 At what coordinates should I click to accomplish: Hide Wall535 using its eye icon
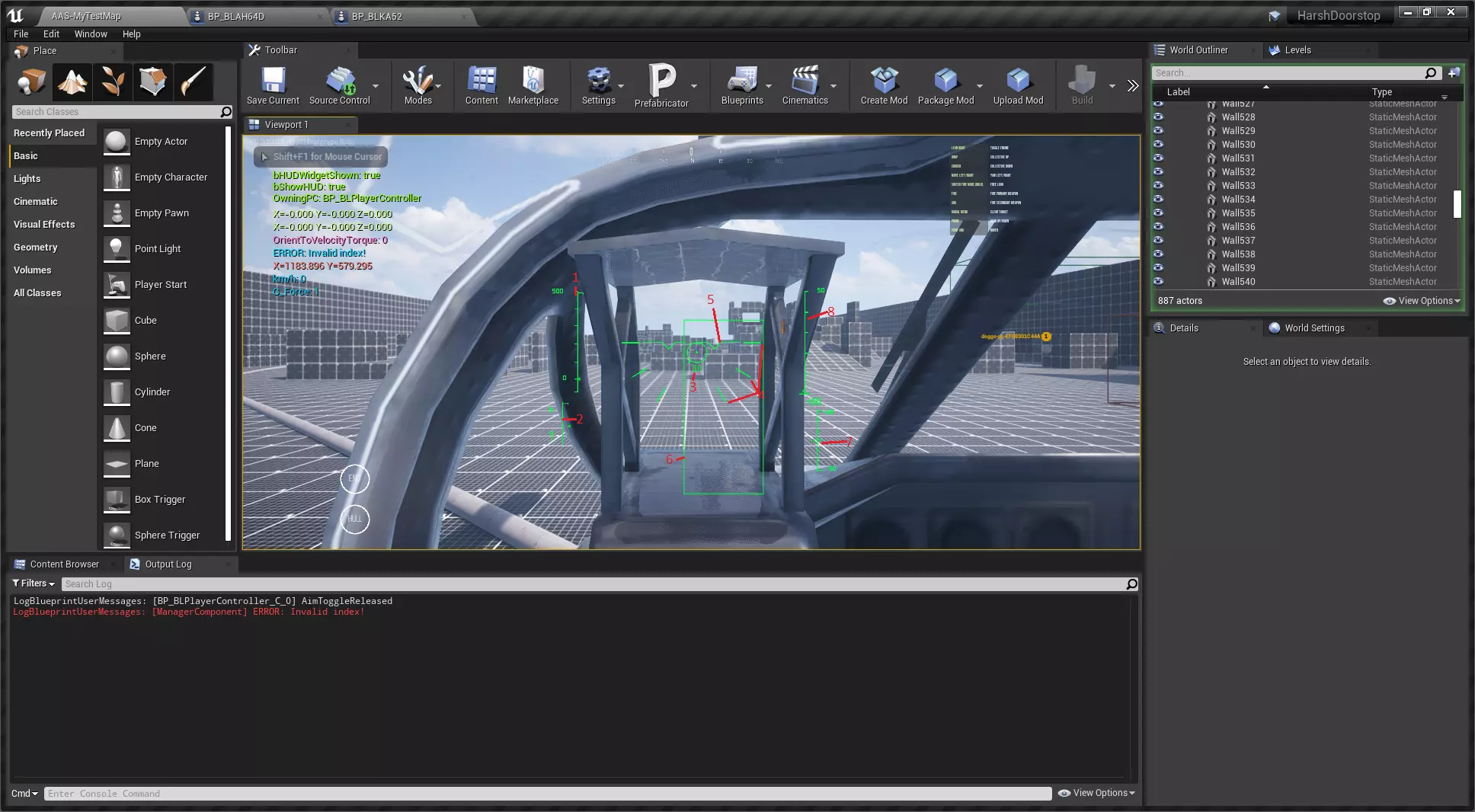click(x=1158, y=213)
